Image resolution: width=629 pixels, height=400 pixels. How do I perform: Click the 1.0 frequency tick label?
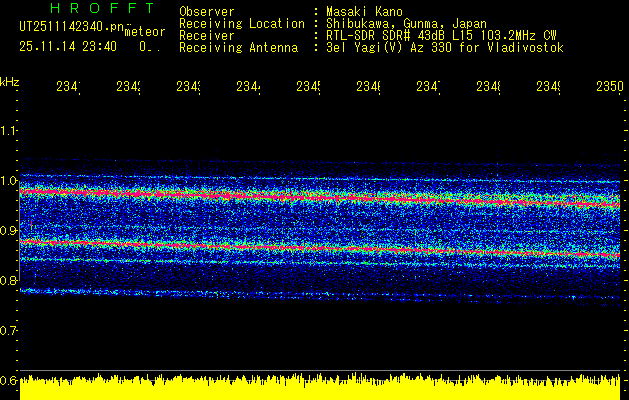(x=9, y=181)
